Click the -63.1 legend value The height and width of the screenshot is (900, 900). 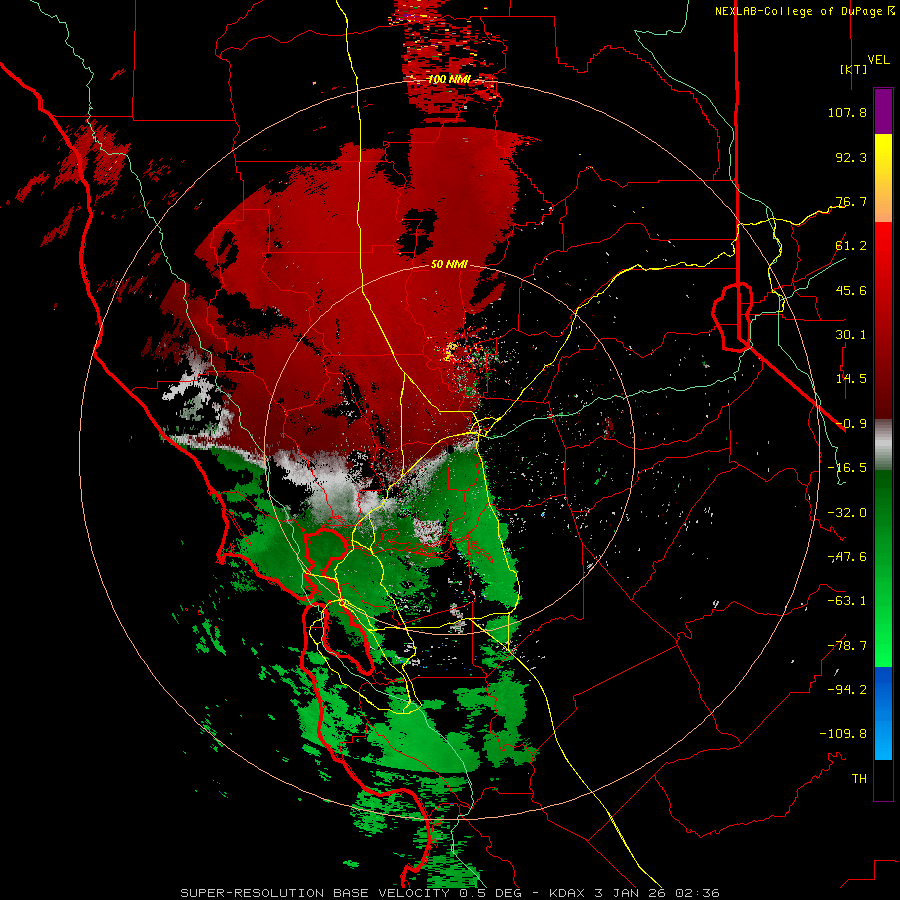point(847,601)
